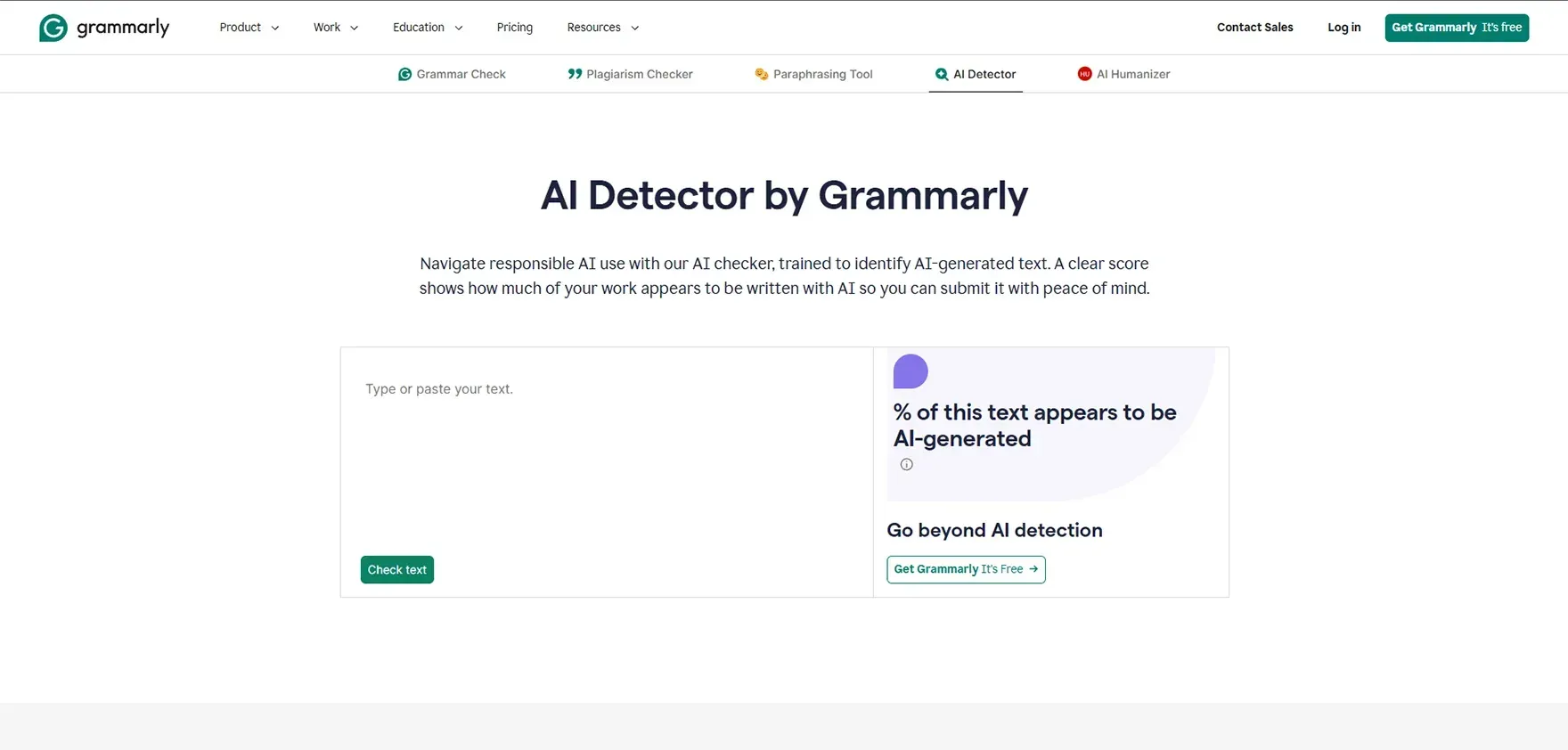Click the Grammar Check tab icon
Screen dimensions: 1568x750
pyautogui.click(x=404, y=74)
